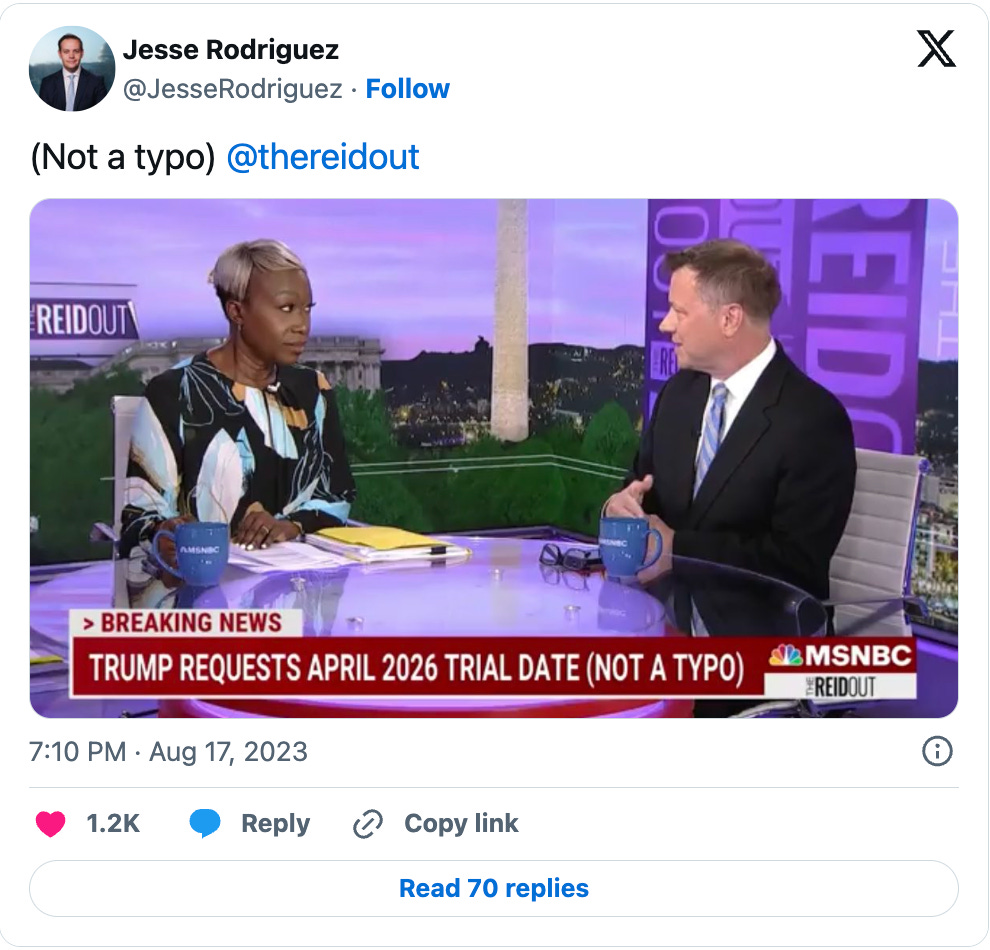This screenshot has height=950, width=990.
Task: Click the chain link icon
Action: 368,824
